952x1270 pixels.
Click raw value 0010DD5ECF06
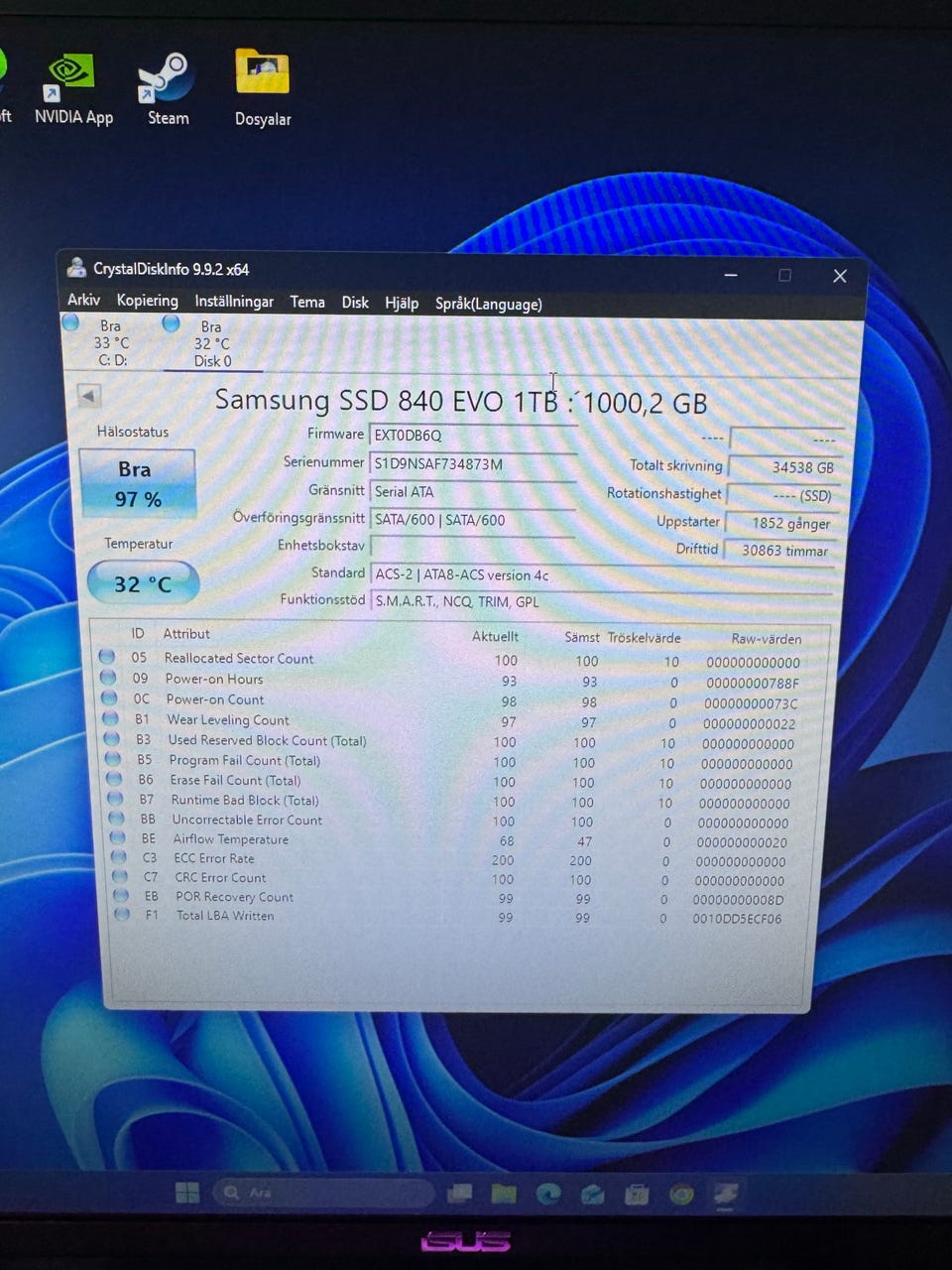pos(737,919)
